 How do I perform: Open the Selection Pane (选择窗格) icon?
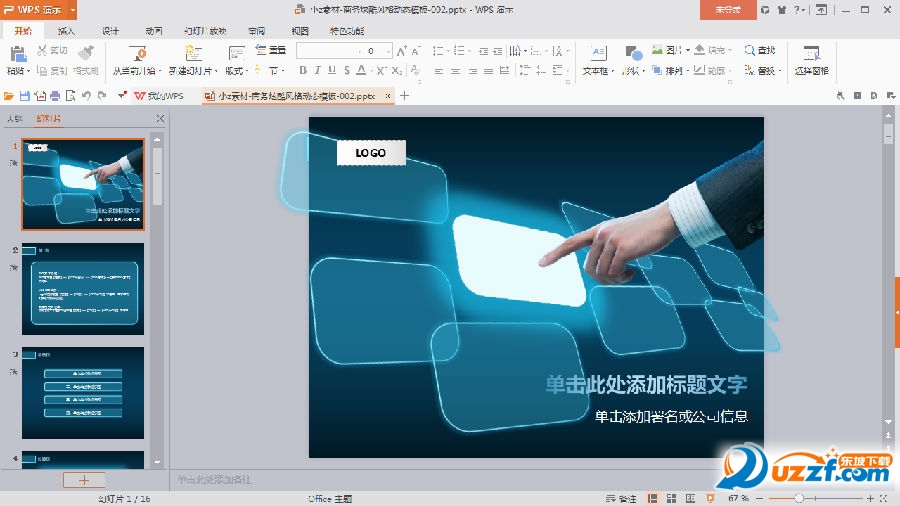pyautogui.click(x=812, y=54)
